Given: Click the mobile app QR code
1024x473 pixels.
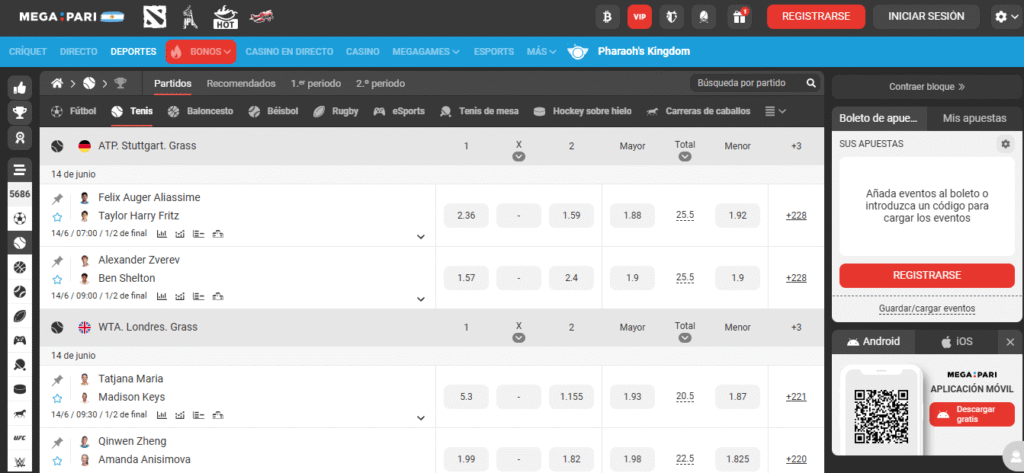Looking at the screenshot, I should [882, 416].
